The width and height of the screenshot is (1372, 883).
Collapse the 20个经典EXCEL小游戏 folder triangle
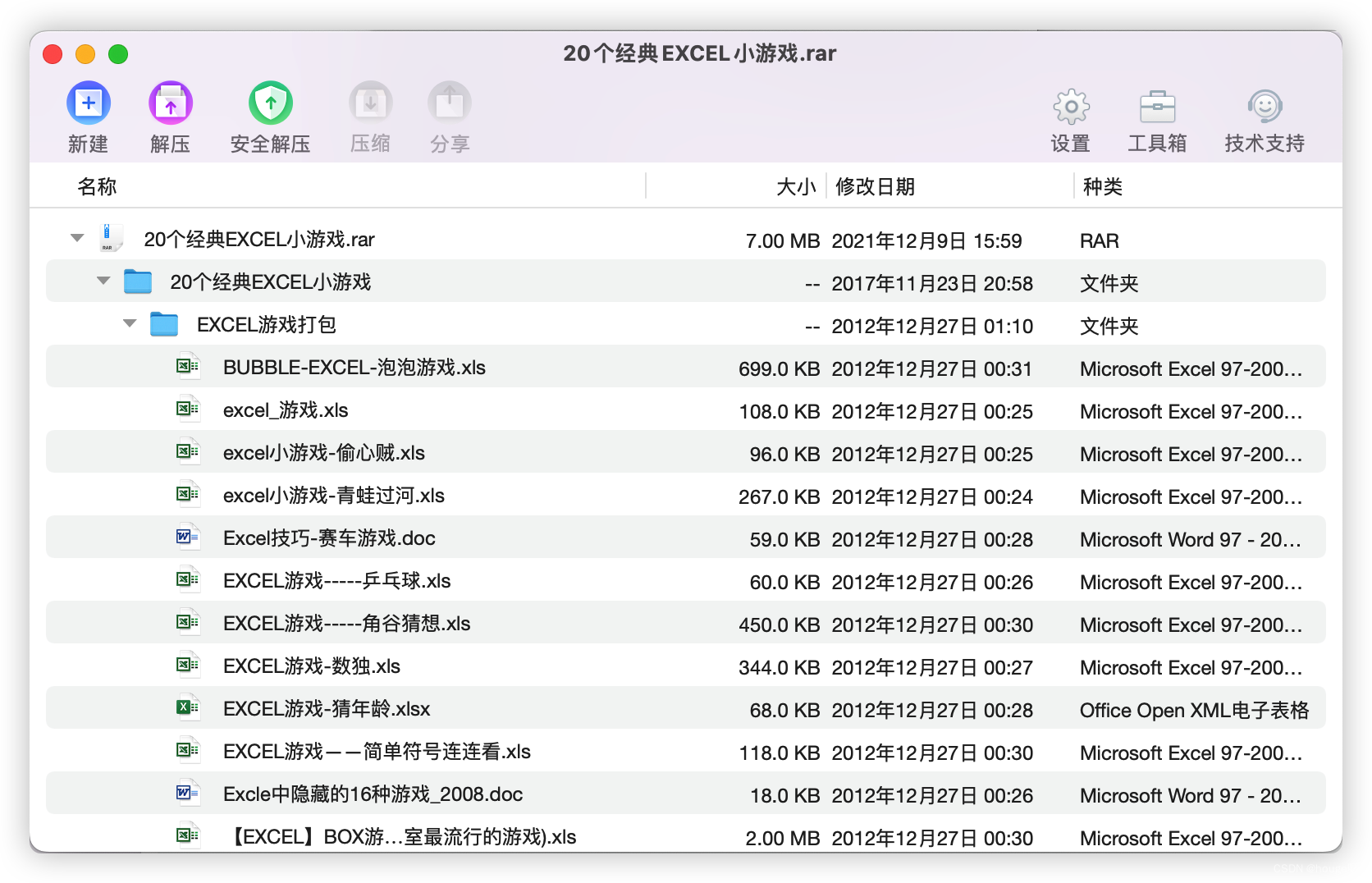103,281
